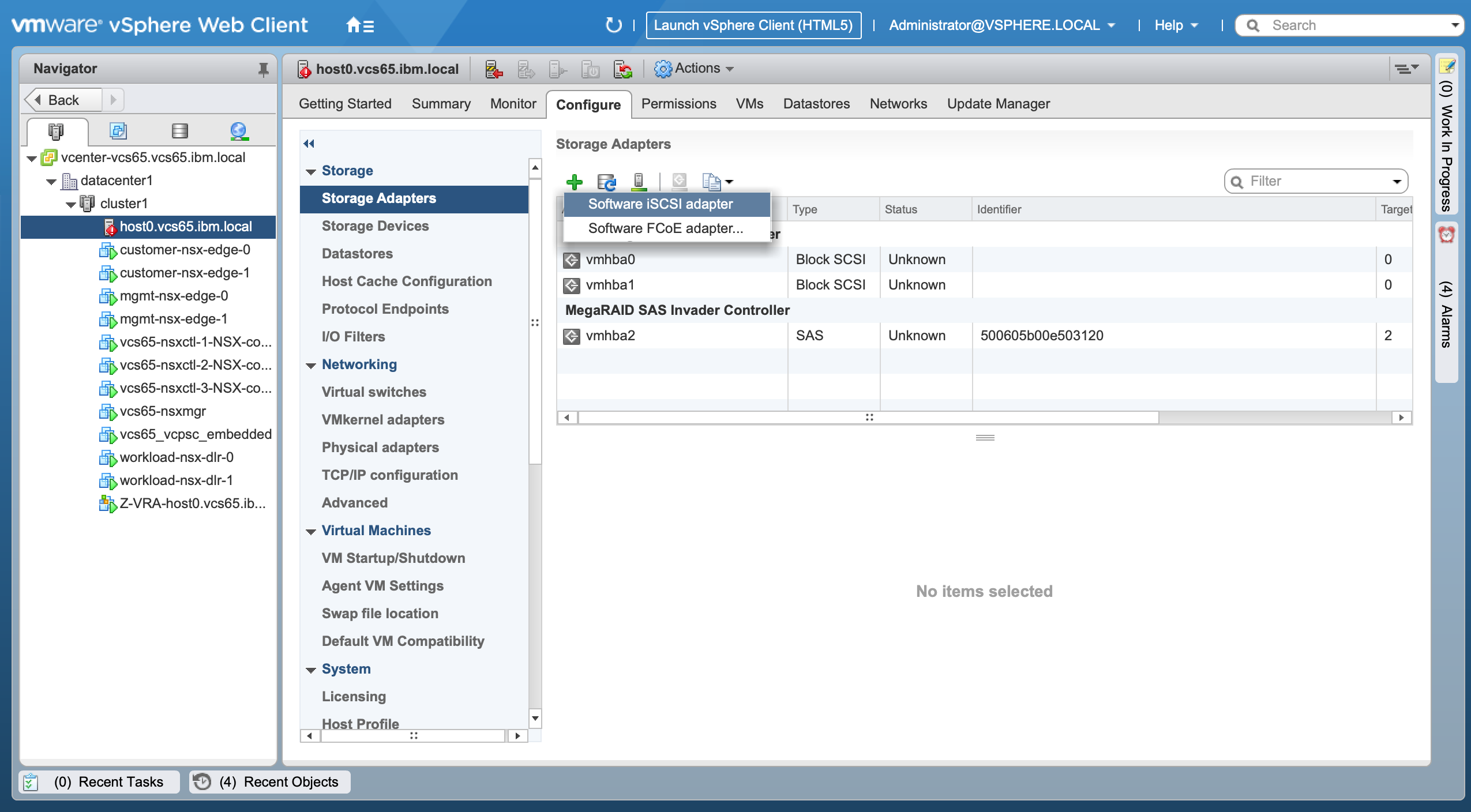Collapse the Networking section
Screen dimensions: 1471x812
311,366
